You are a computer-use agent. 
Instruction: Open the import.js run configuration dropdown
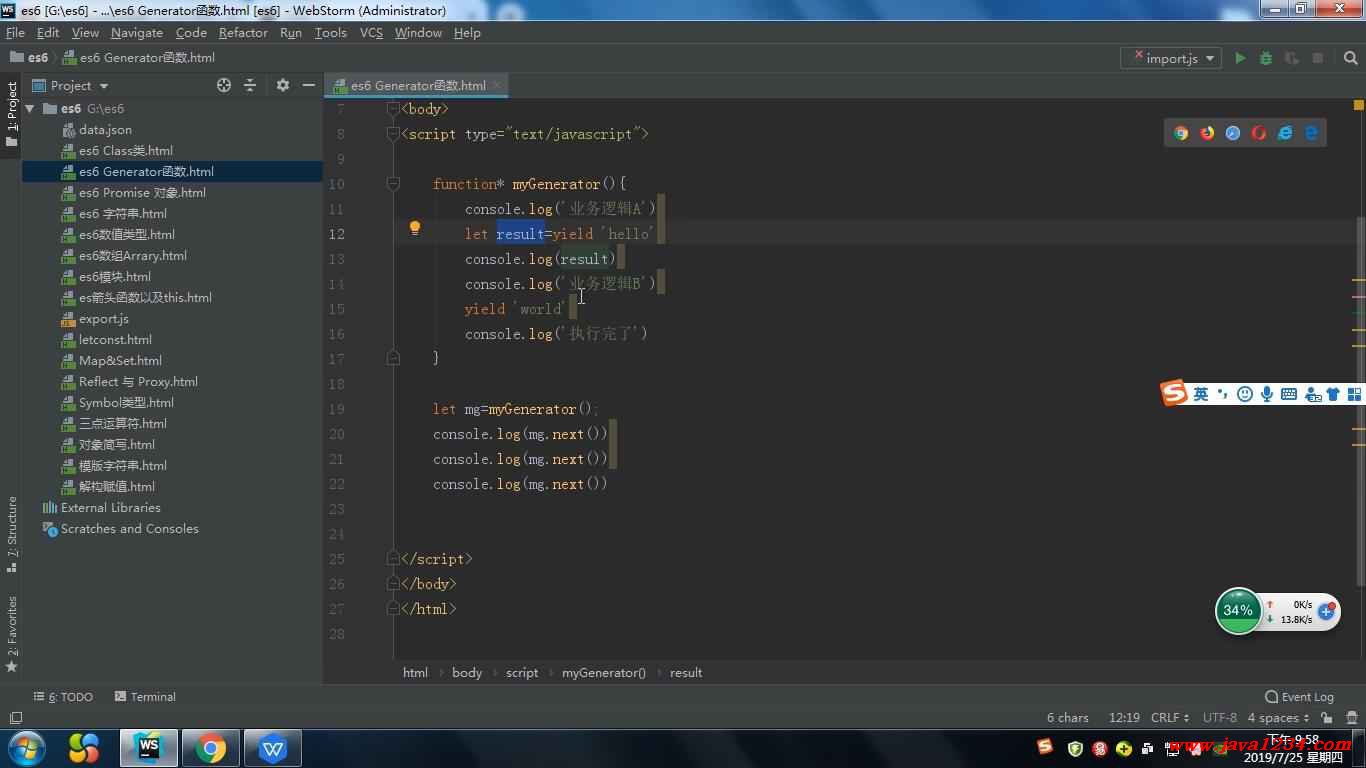click(1171, 58)
